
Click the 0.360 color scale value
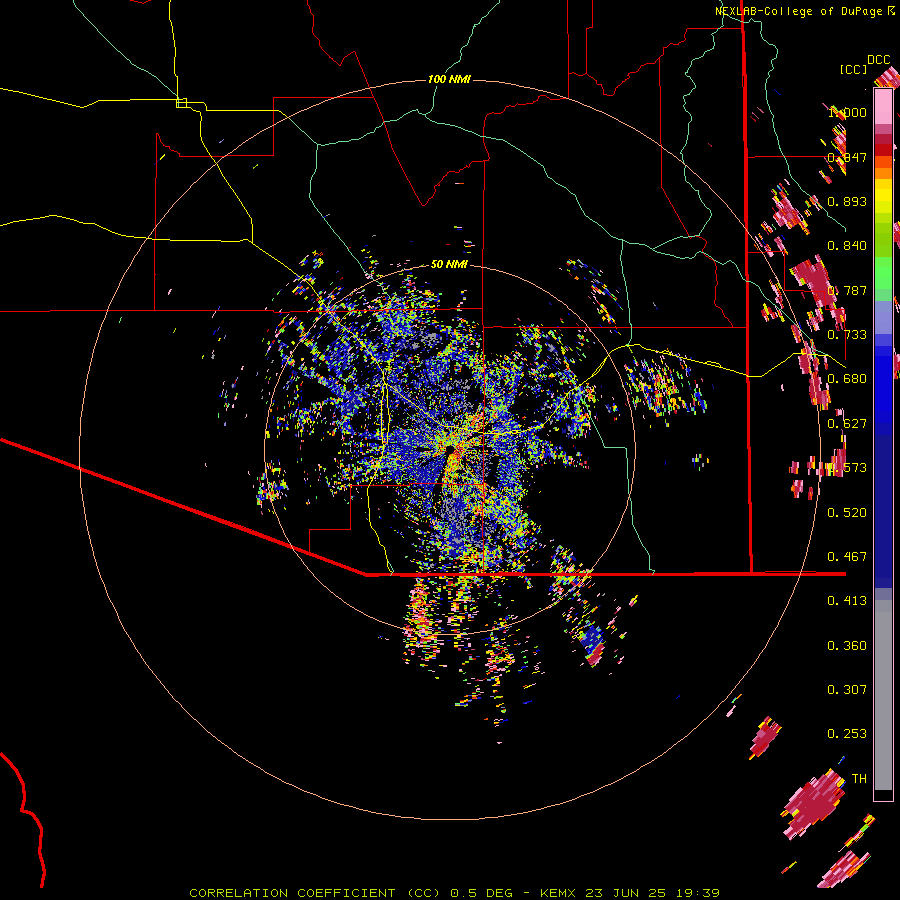coord(847,646)
